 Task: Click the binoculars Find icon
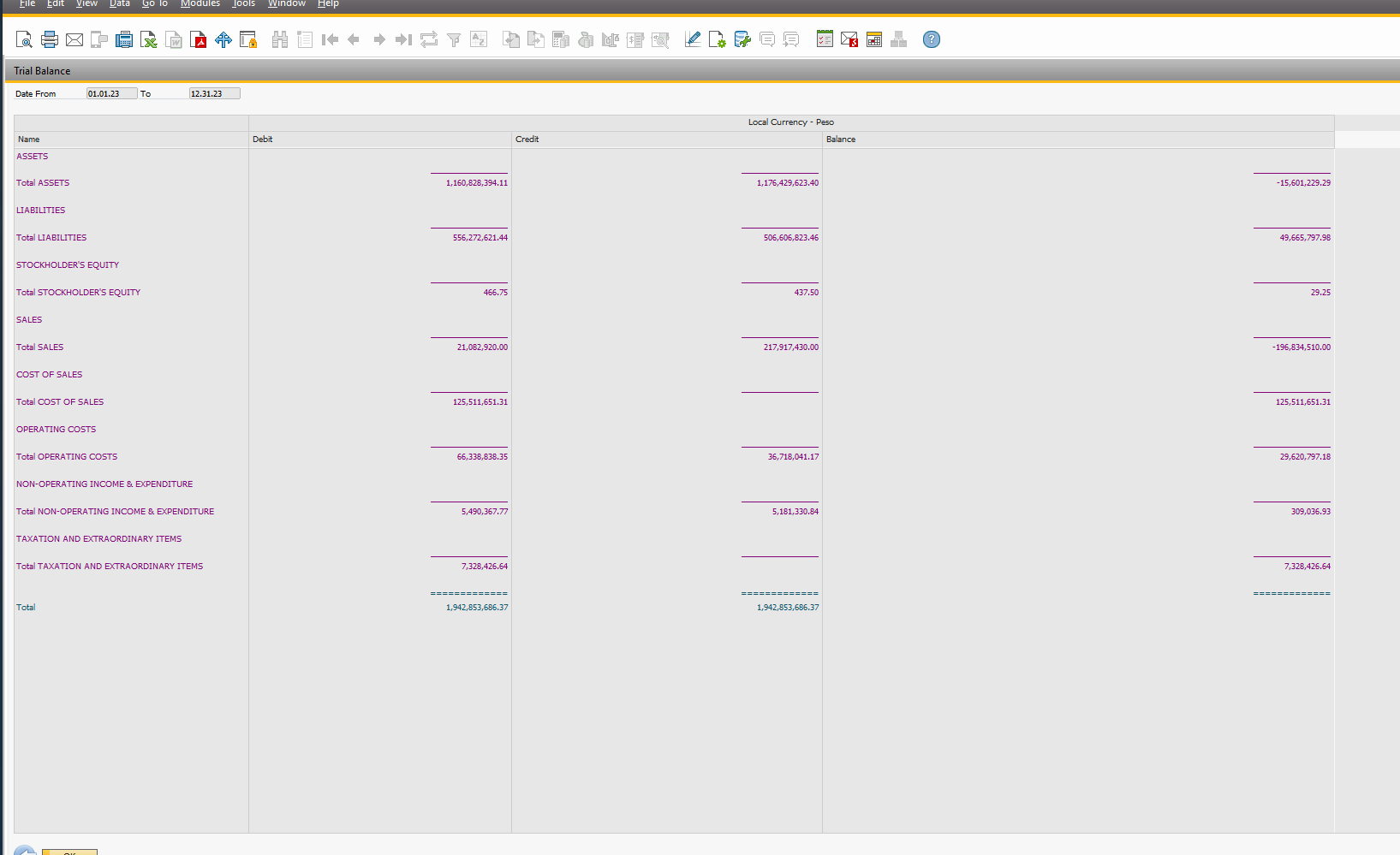(x=280, y=39)
